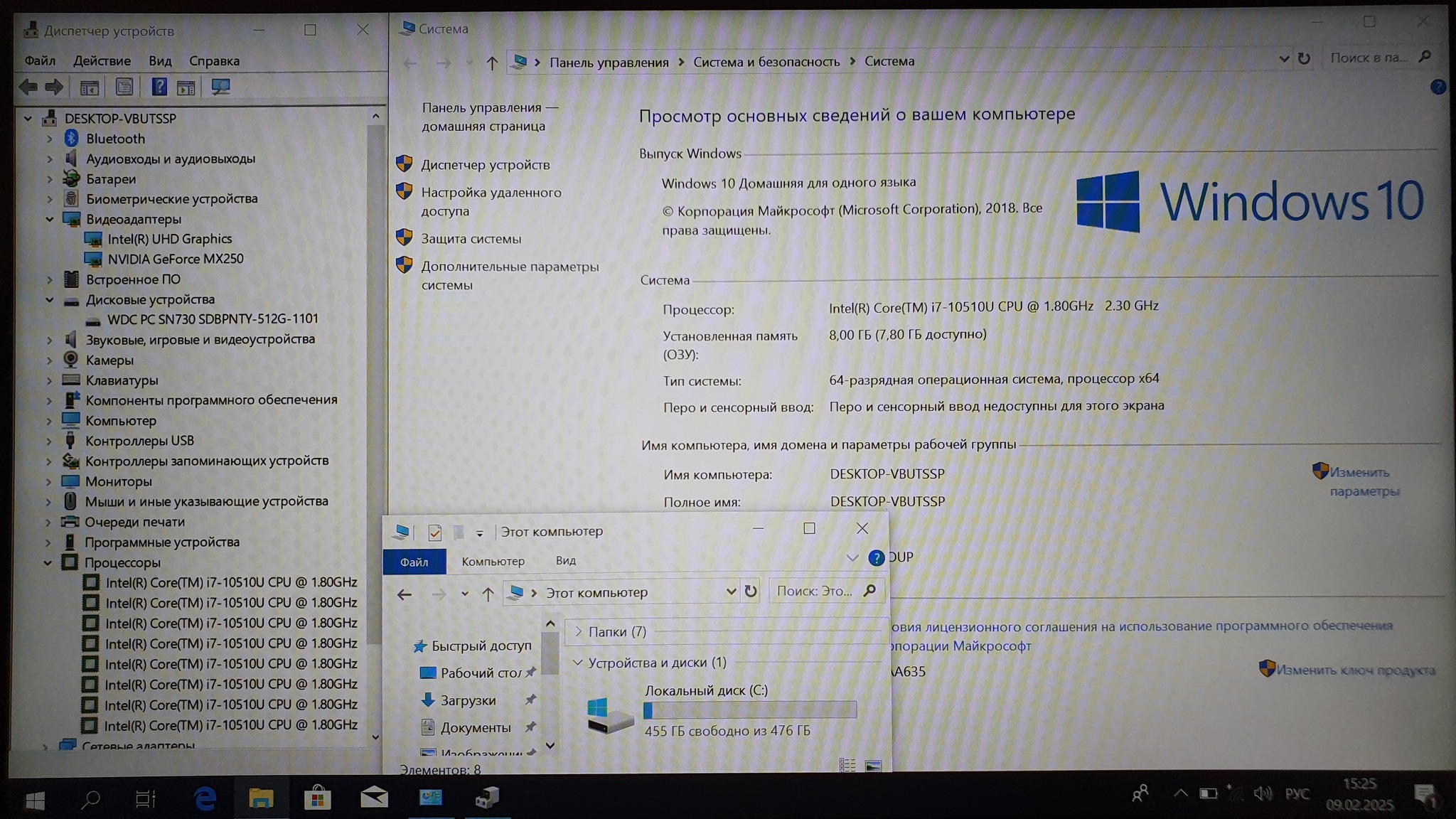Open the Mail app on the taskbar
1456x819 pixels.
(x=374, y=799)
